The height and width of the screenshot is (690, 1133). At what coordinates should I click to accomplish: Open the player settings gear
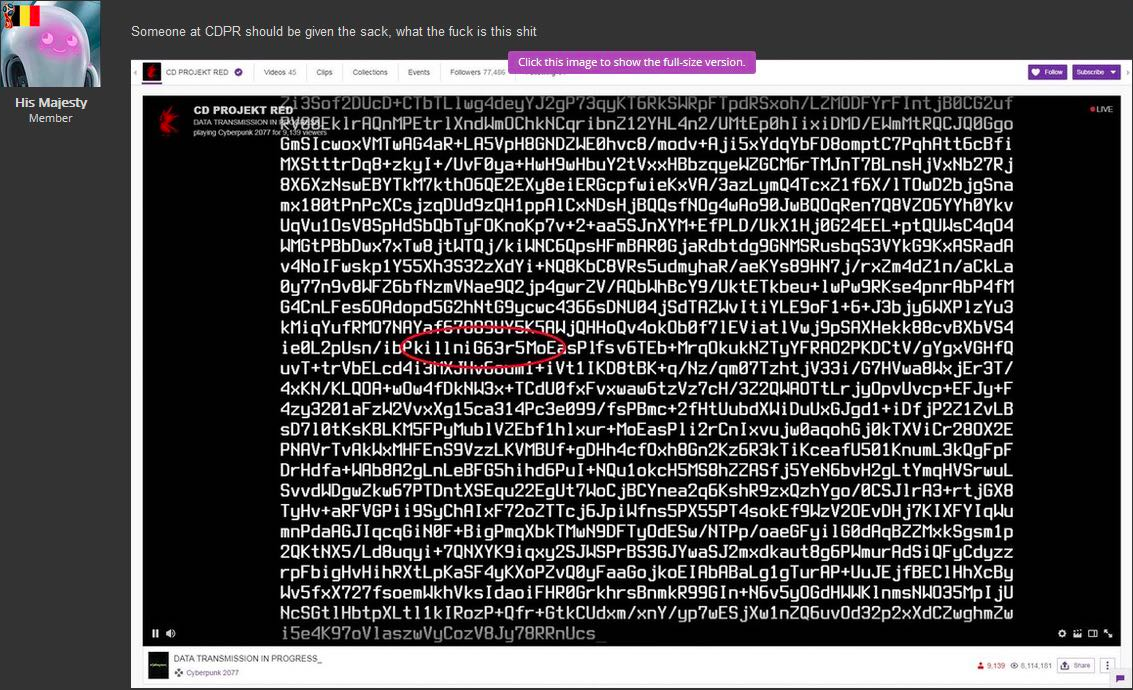(1062, 633)
